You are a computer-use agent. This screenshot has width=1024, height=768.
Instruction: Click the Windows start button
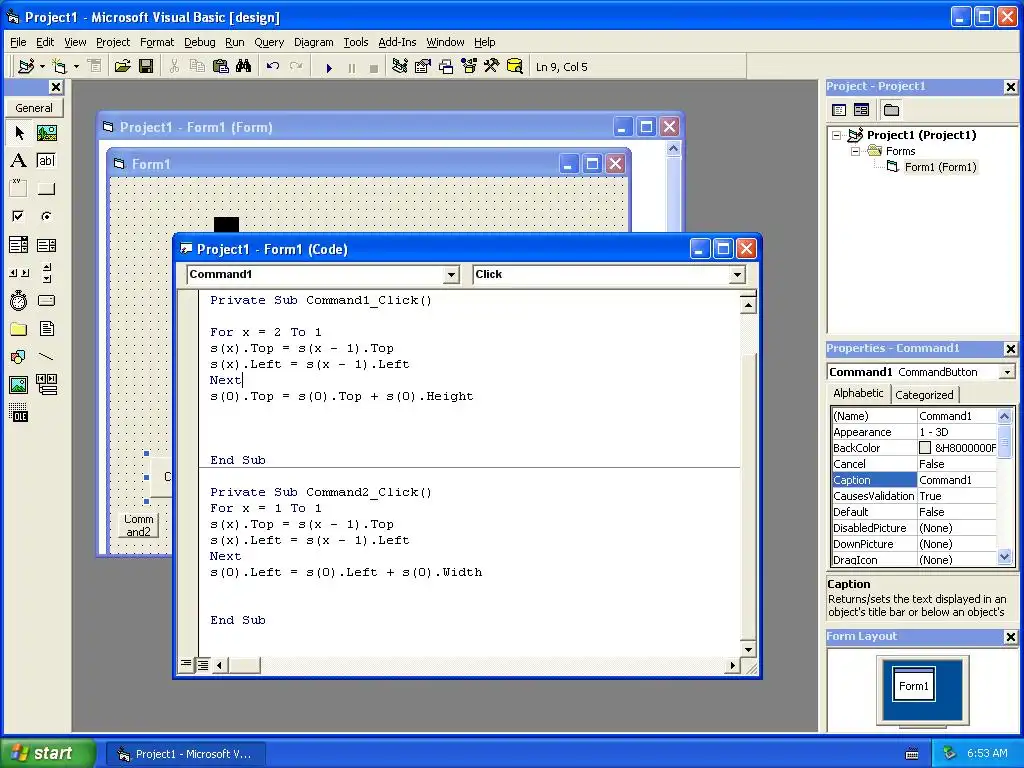pos(48,753)
